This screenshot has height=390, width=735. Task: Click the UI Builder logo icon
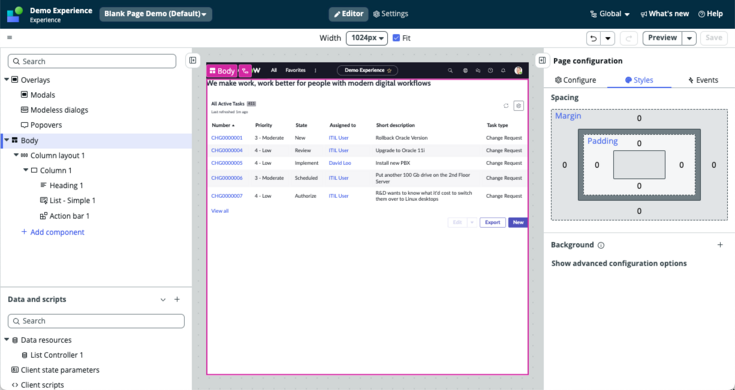15,14
